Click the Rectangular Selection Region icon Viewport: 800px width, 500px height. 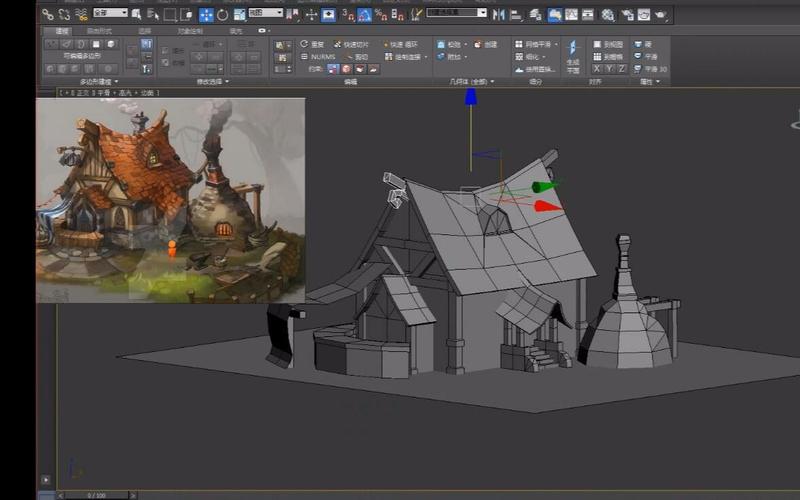[170, 14]
